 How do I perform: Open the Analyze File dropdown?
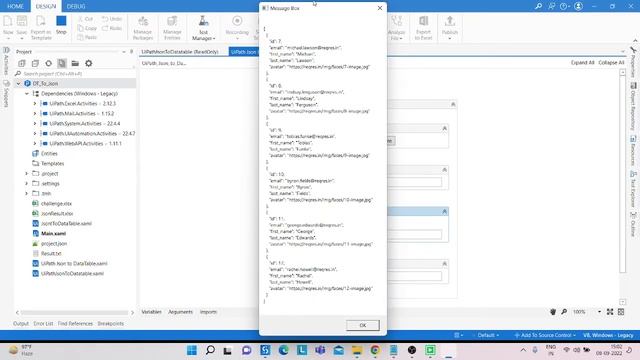[x=396, y=28]
